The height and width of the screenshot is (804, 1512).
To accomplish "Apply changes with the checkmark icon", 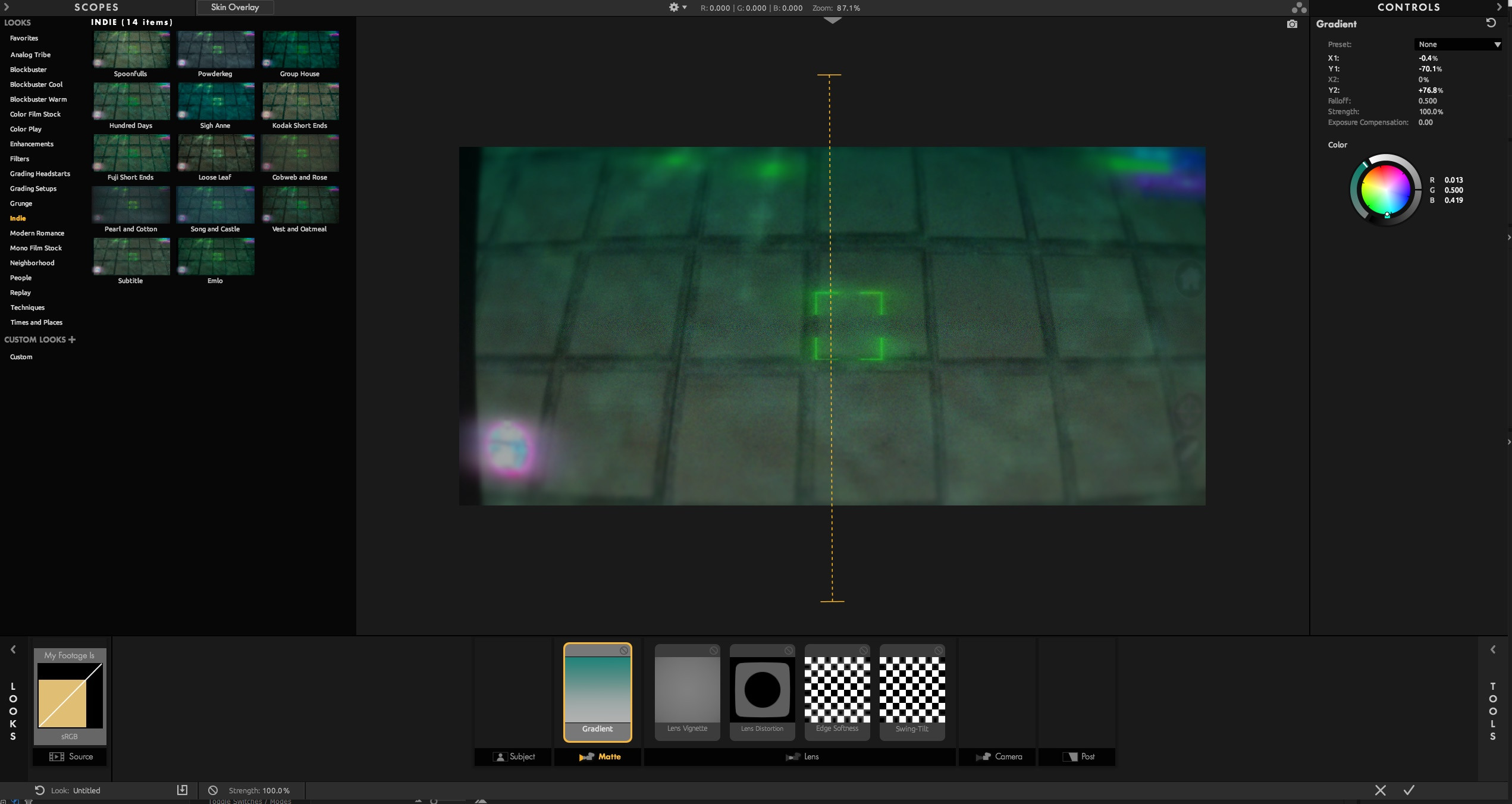I will [x=1409, y=790].
